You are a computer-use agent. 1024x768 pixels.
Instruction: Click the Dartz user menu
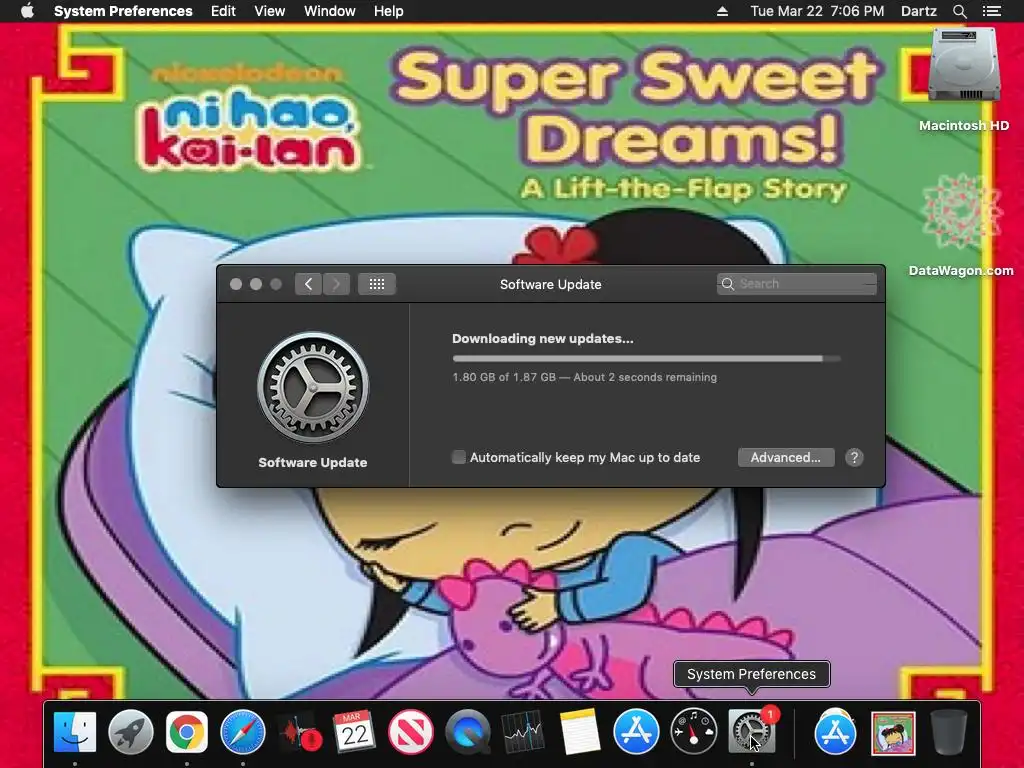click(919, 11)
